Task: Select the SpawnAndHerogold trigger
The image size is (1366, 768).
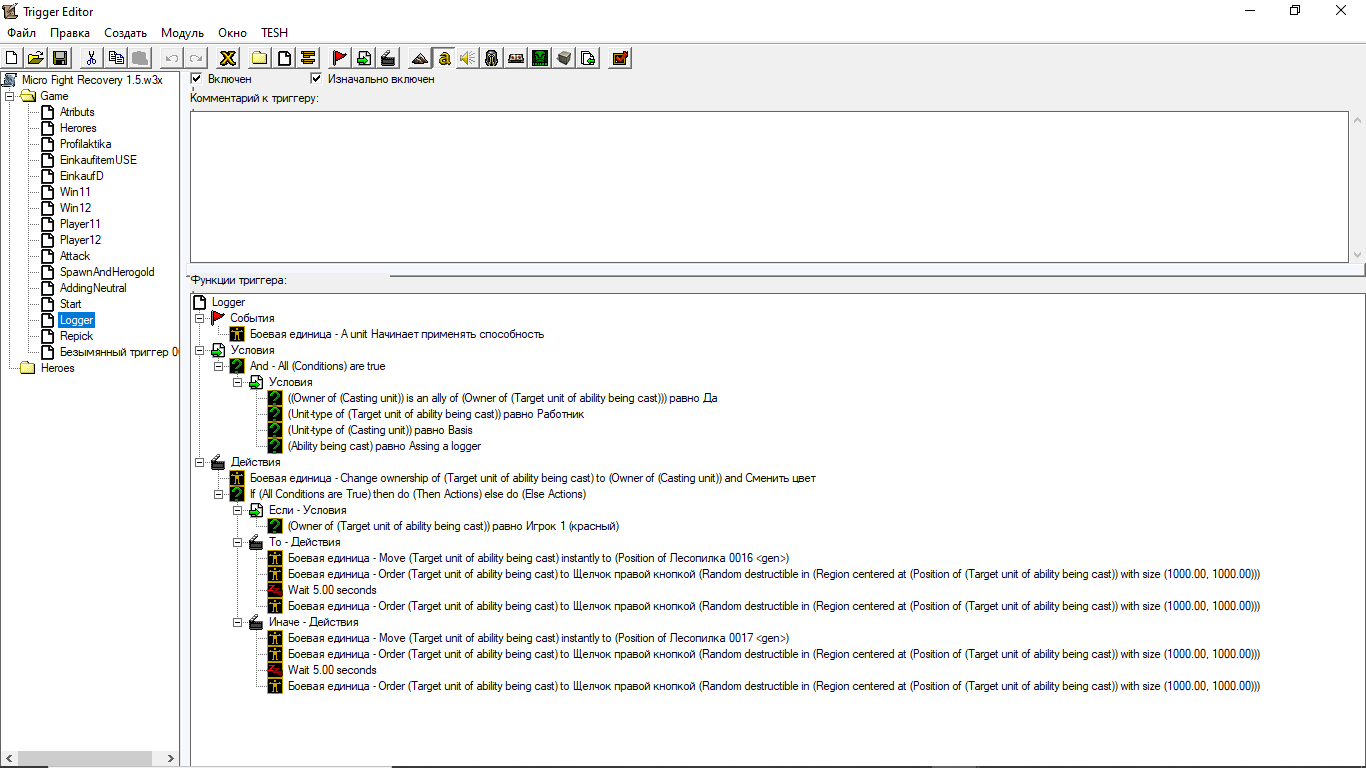Action: 107,272
